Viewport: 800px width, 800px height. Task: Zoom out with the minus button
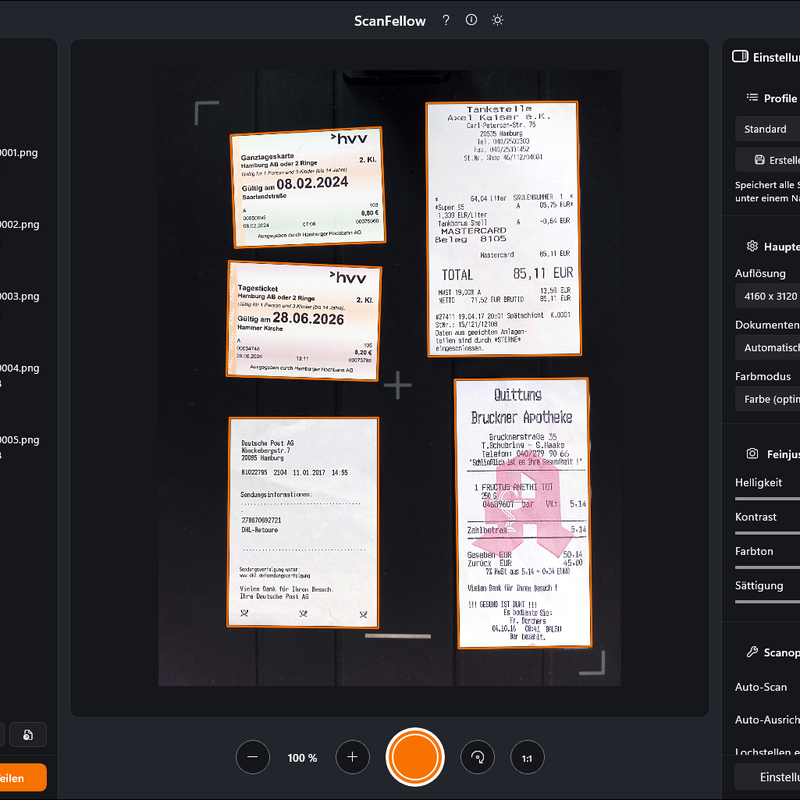coord(253,757)
